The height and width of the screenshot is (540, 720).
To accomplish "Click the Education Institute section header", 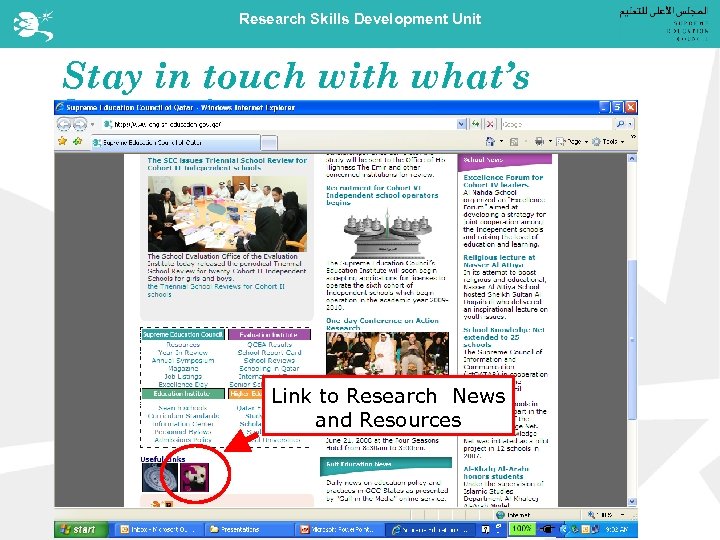I will (x=183, y=394).
